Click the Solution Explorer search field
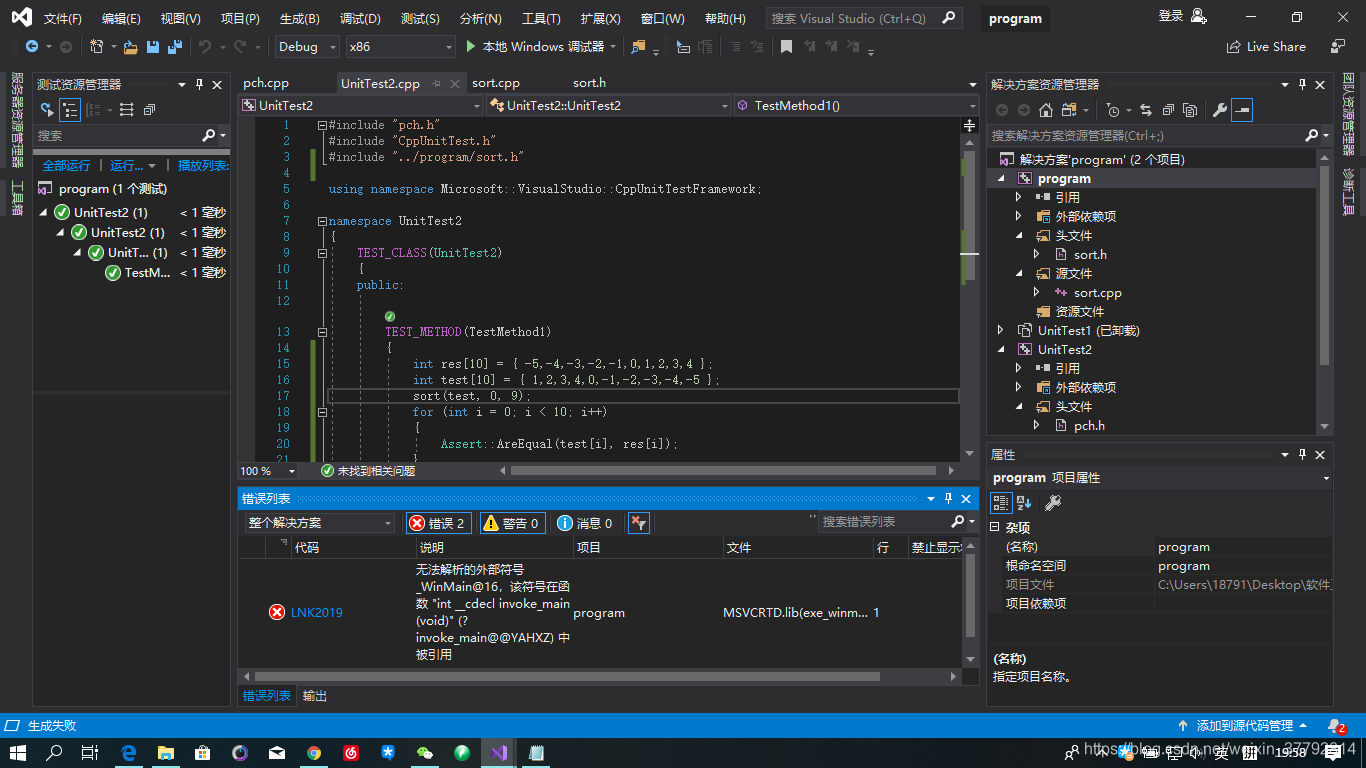 pos(1160,135)
